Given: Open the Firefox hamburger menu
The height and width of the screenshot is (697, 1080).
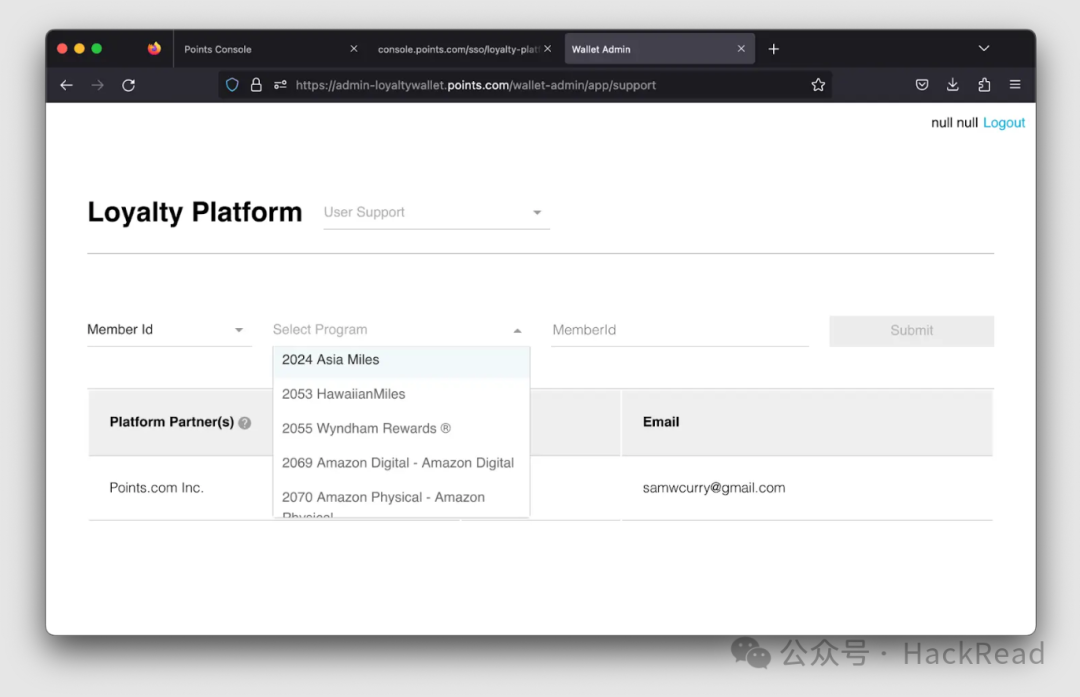Looking at the screenshot, I should point(1015,85).
